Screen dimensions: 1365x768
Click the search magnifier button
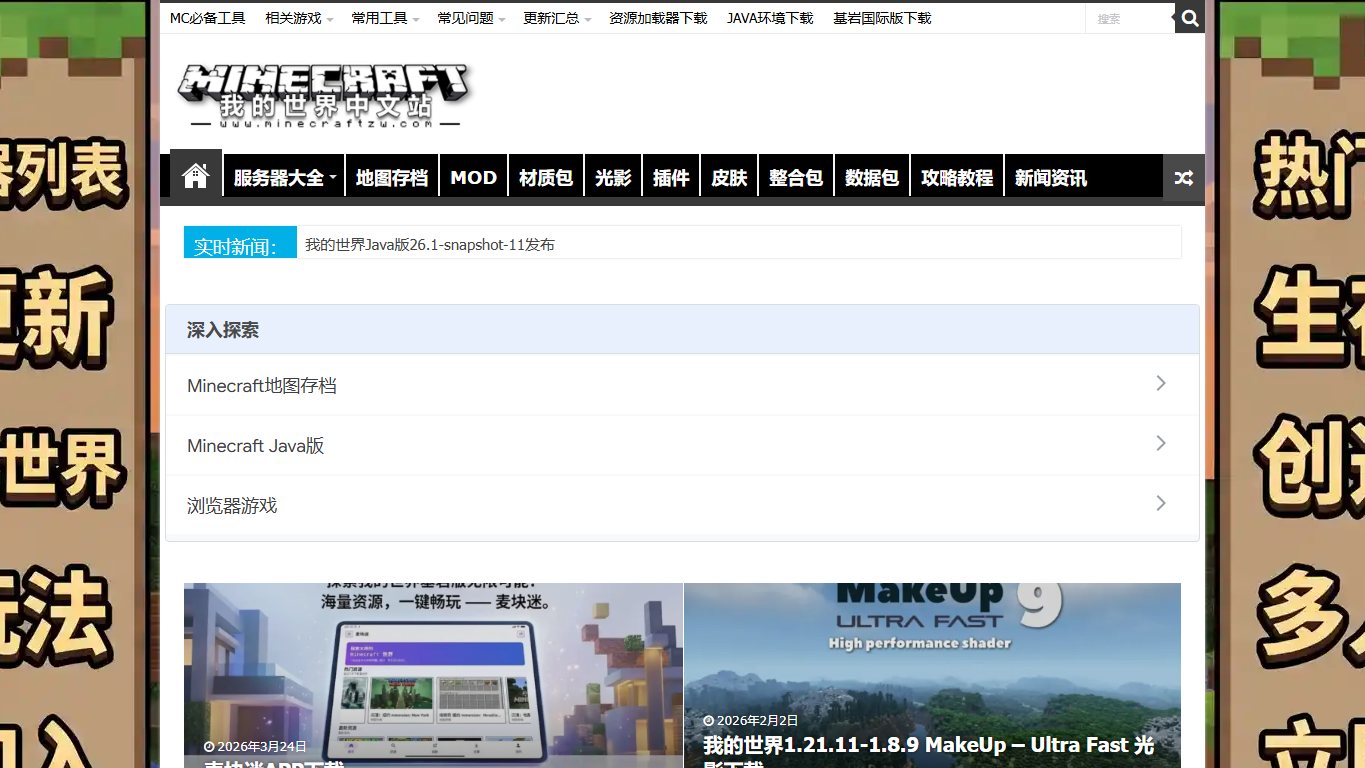(1189, 18)
